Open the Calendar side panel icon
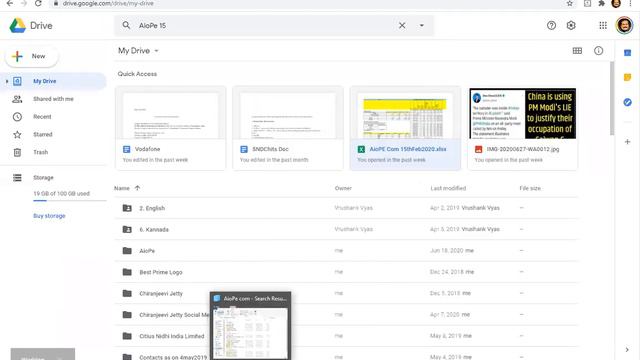Image resolution: width=640 pixels, height=360 pixels. coord(627,53)
